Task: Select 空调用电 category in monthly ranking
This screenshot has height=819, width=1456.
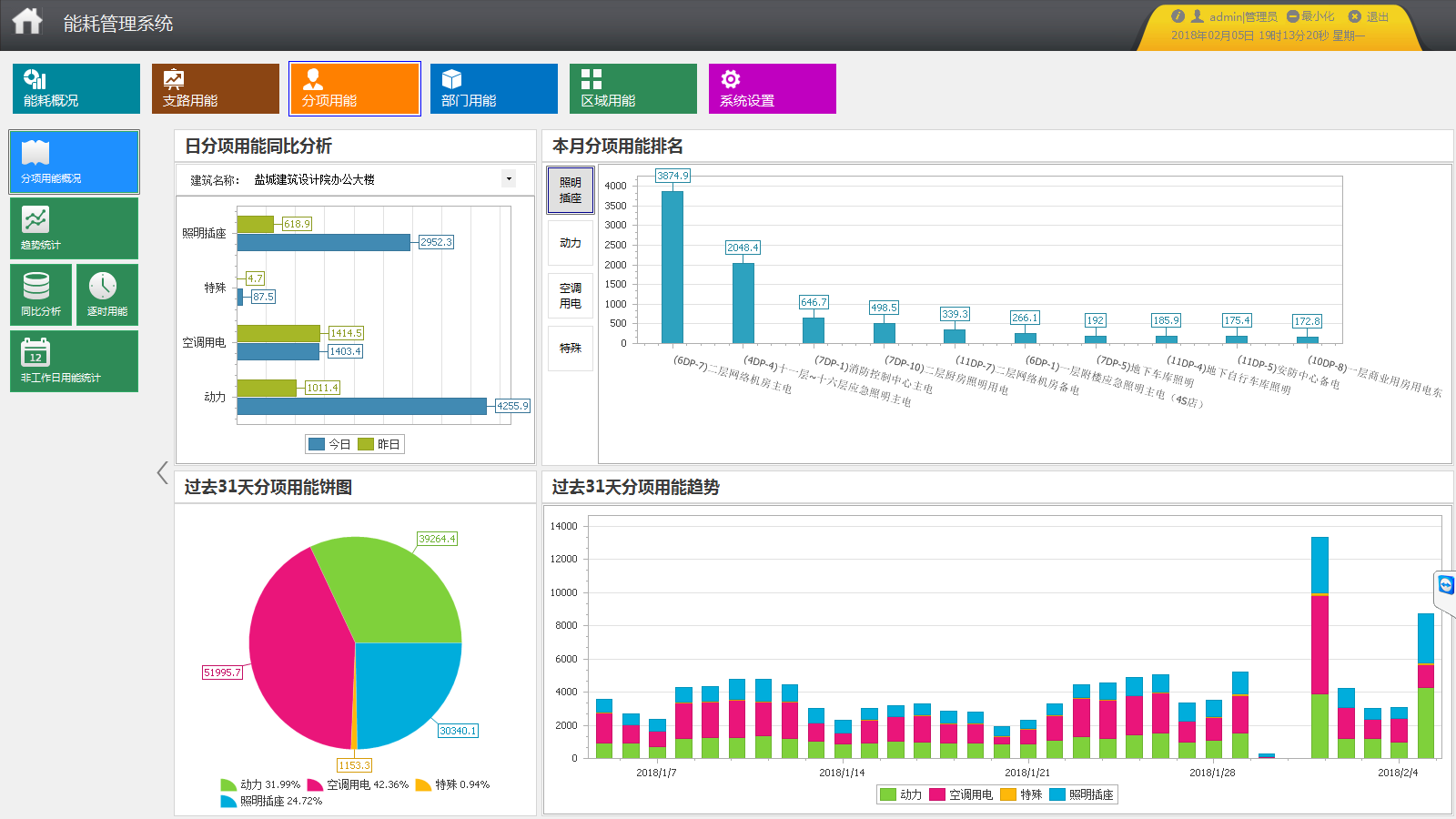Action: [x=571, y=296]
